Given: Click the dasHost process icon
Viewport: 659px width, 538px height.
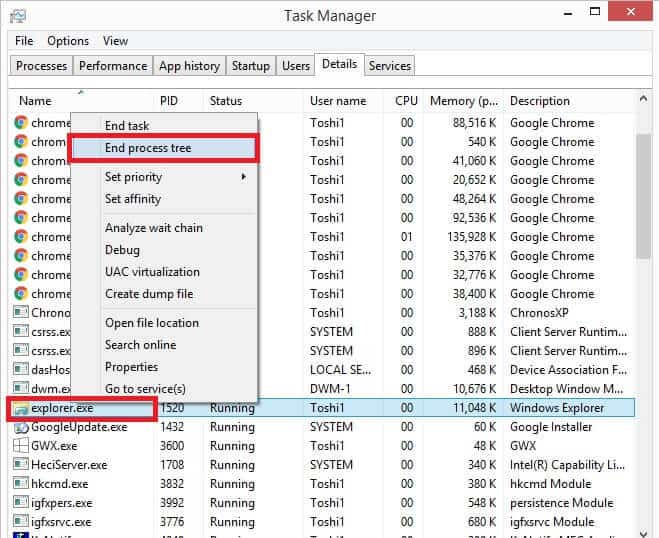Looking at the screenshot, I should coord(21,369).
